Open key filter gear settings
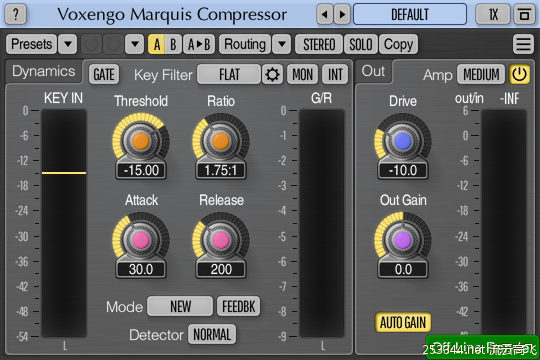 pos(272,74)
